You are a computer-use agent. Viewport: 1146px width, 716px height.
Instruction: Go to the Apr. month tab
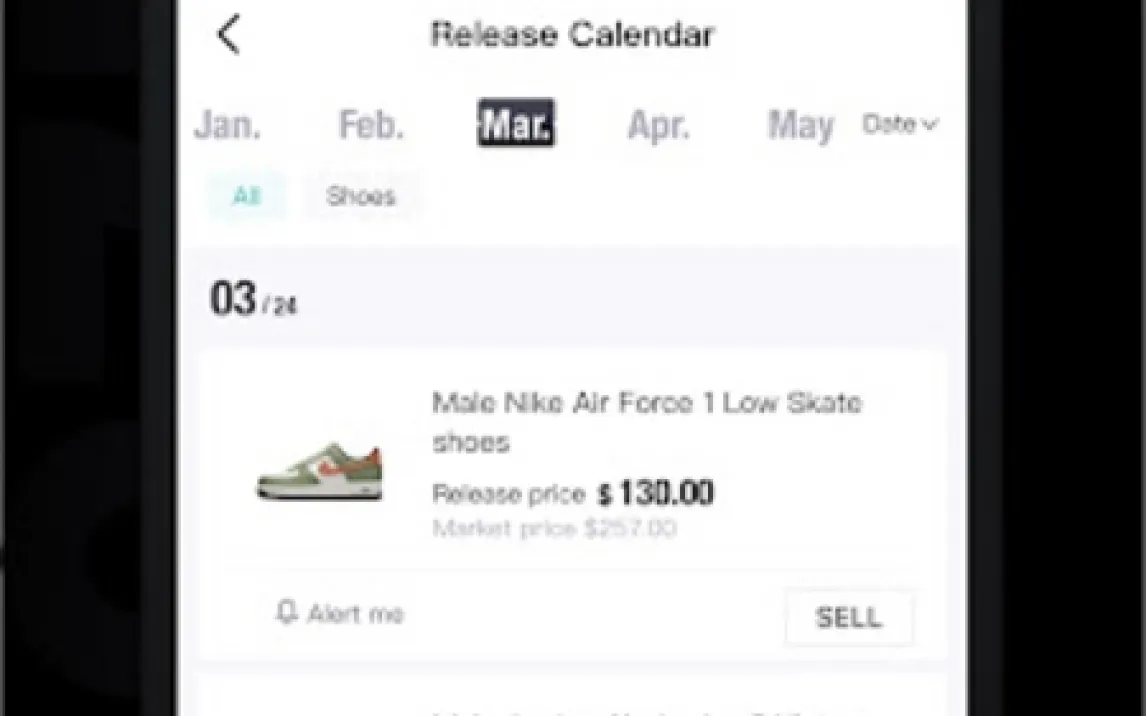pyautogui.click(x=659, y=125)
